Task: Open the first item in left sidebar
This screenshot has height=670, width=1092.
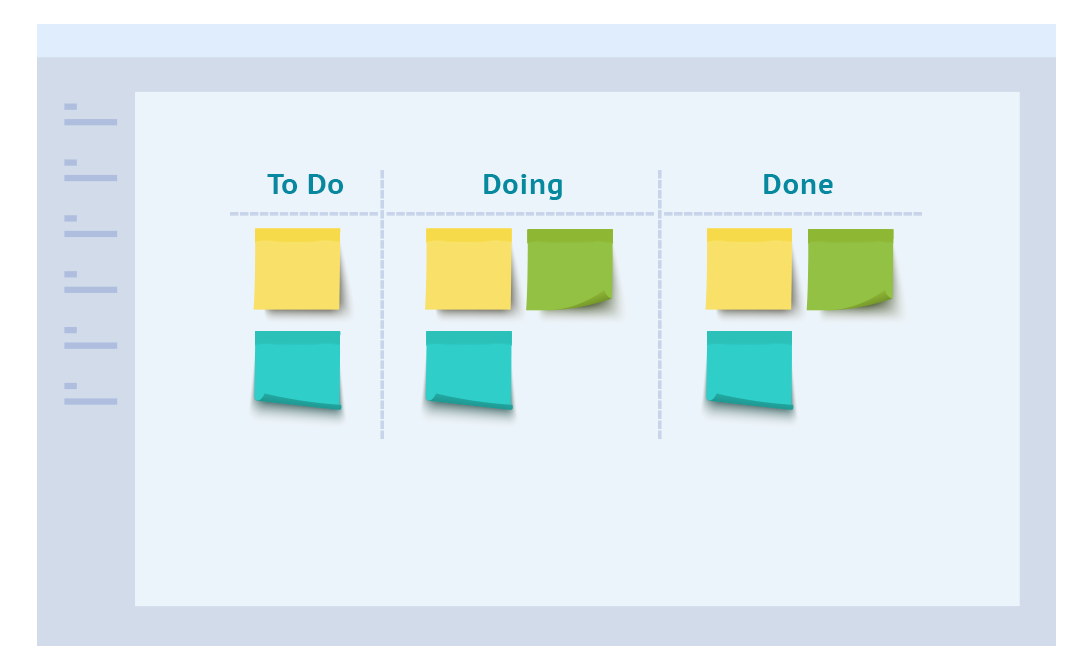Action: pyautogui.click(x=90, y=115)
